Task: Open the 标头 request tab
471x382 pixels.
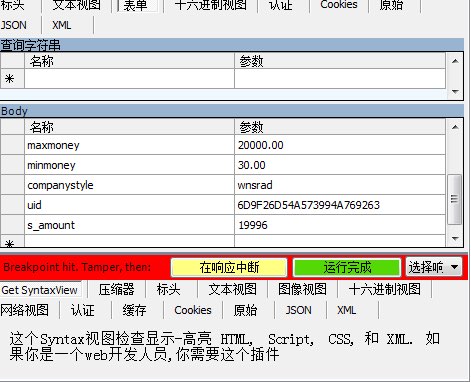Action: click(x=12, y=5)
